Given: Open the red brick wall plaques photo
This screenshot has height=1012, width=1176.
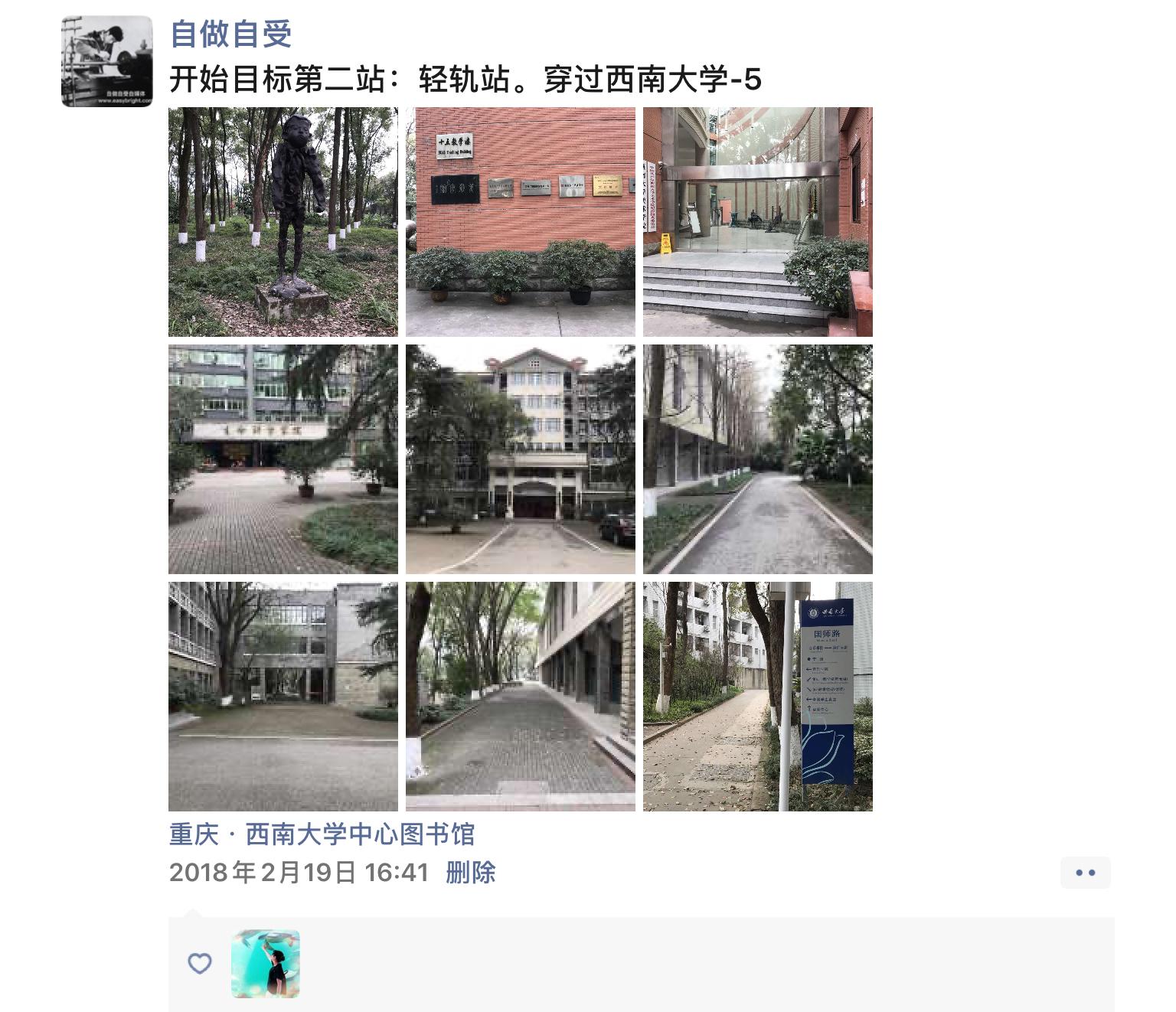Looking at the screenshot, I should (x=521, y=222).
